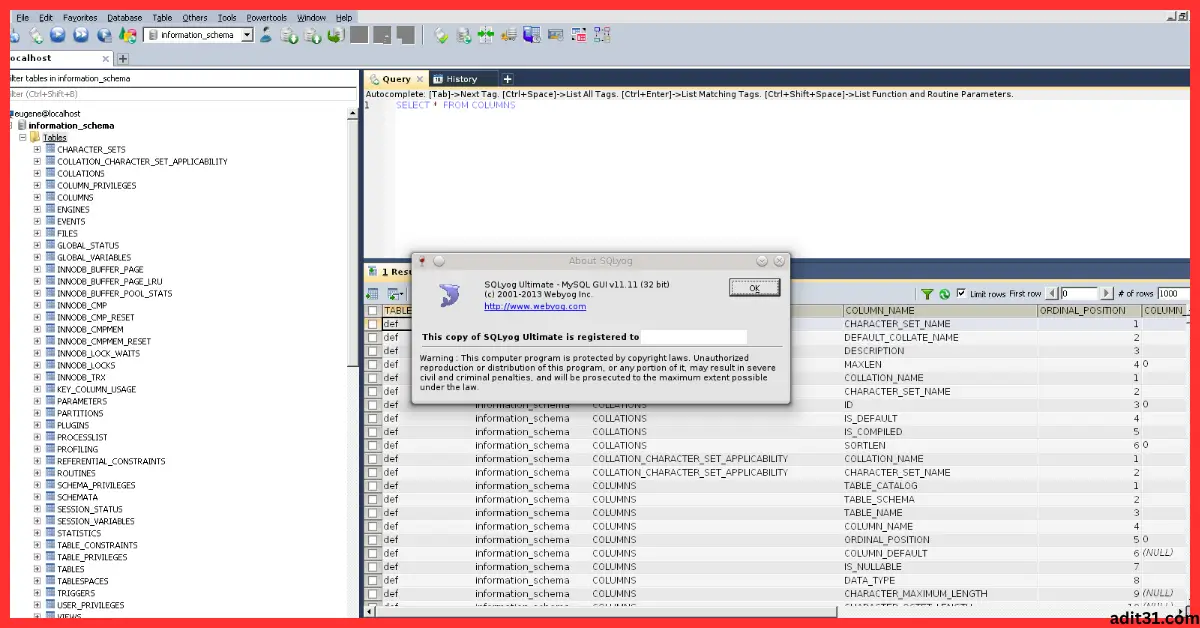Click the # of rows input field

[1173, 294]
